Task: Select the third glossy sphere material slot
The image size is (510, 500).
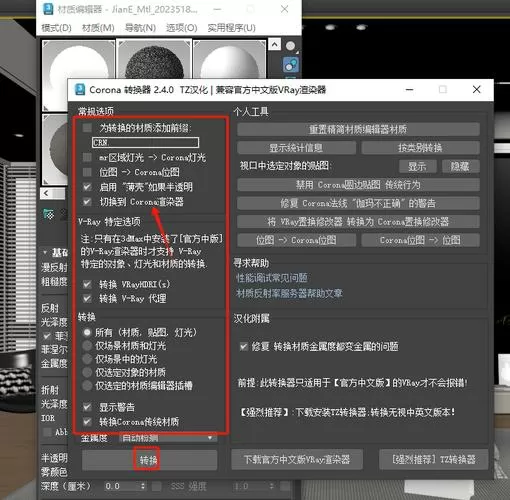Action: tap(229, 59)
